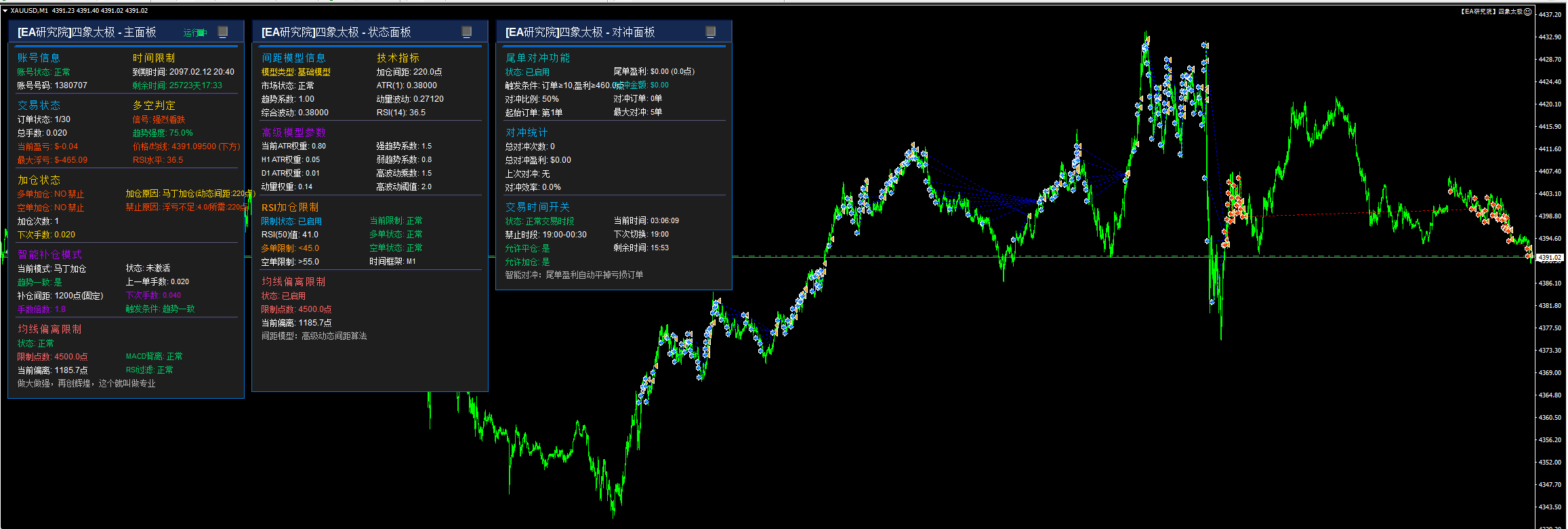Collapse the 主面板 panel with its square button

click(223, 32)
